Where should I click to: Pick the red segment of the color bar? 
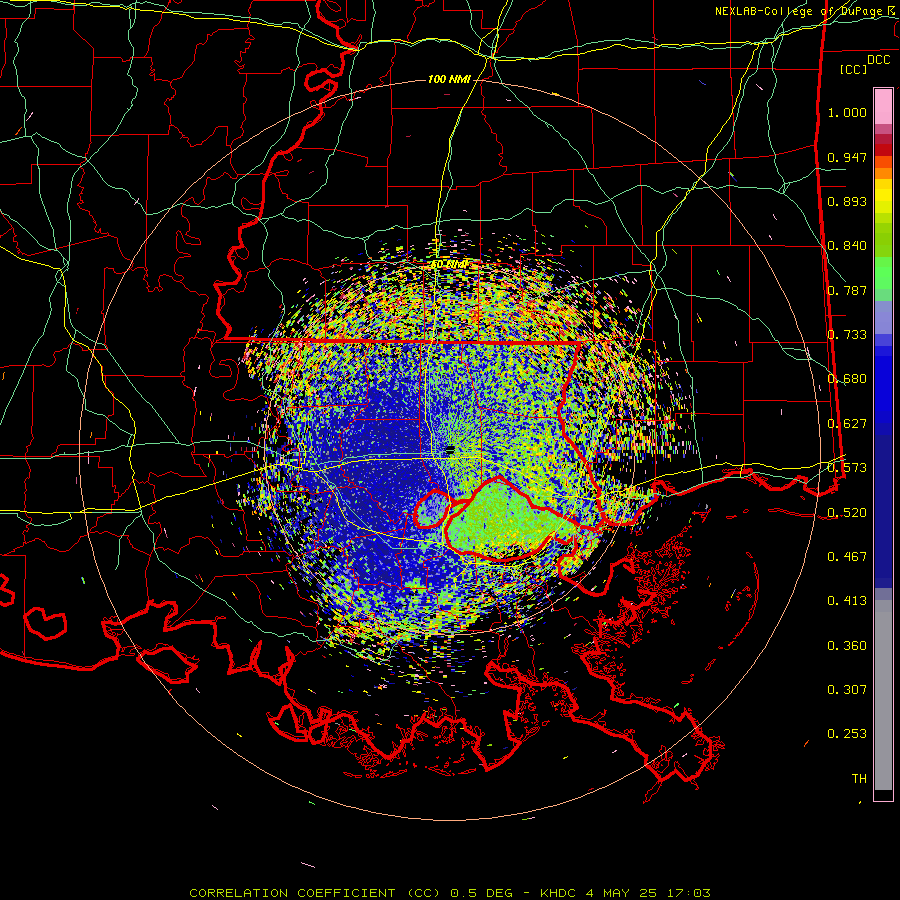pyautogui.click(x=883, y=149)
